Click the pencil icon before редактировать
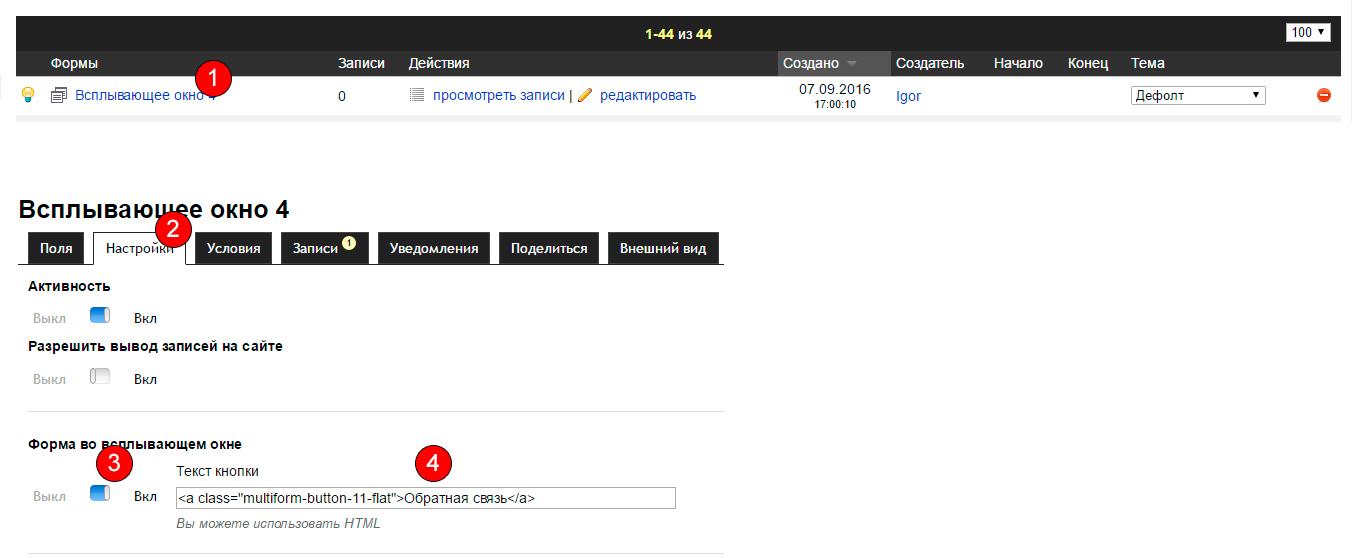 [585, 95]
